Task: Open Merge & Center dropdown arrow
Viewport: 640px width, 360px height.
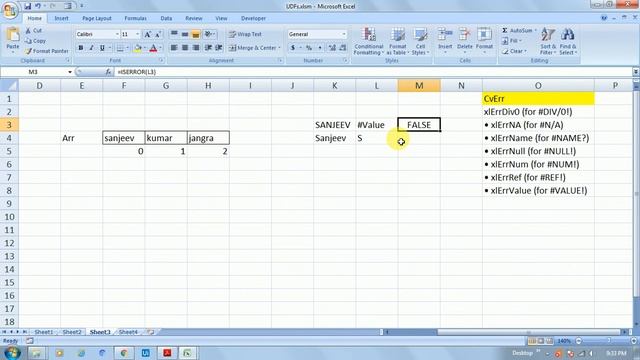Action: point(280,48)
